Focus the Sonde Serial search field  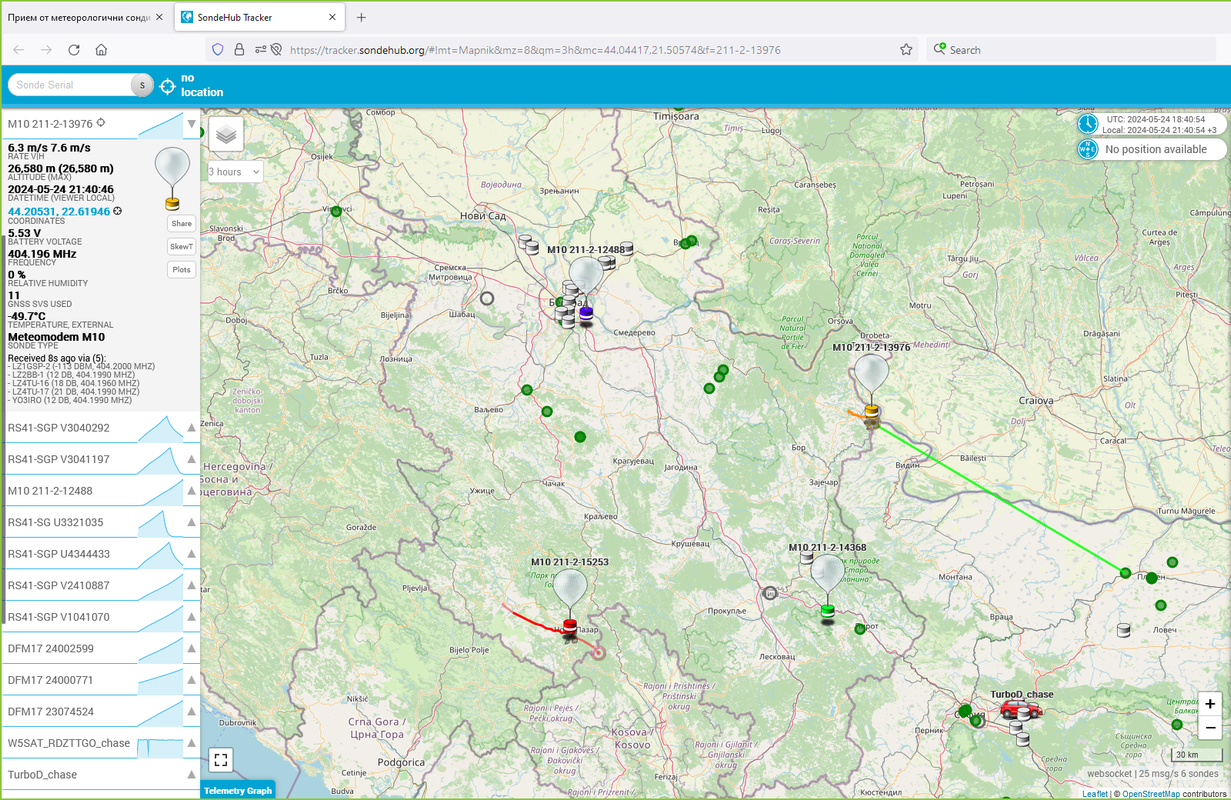[70, 85]
